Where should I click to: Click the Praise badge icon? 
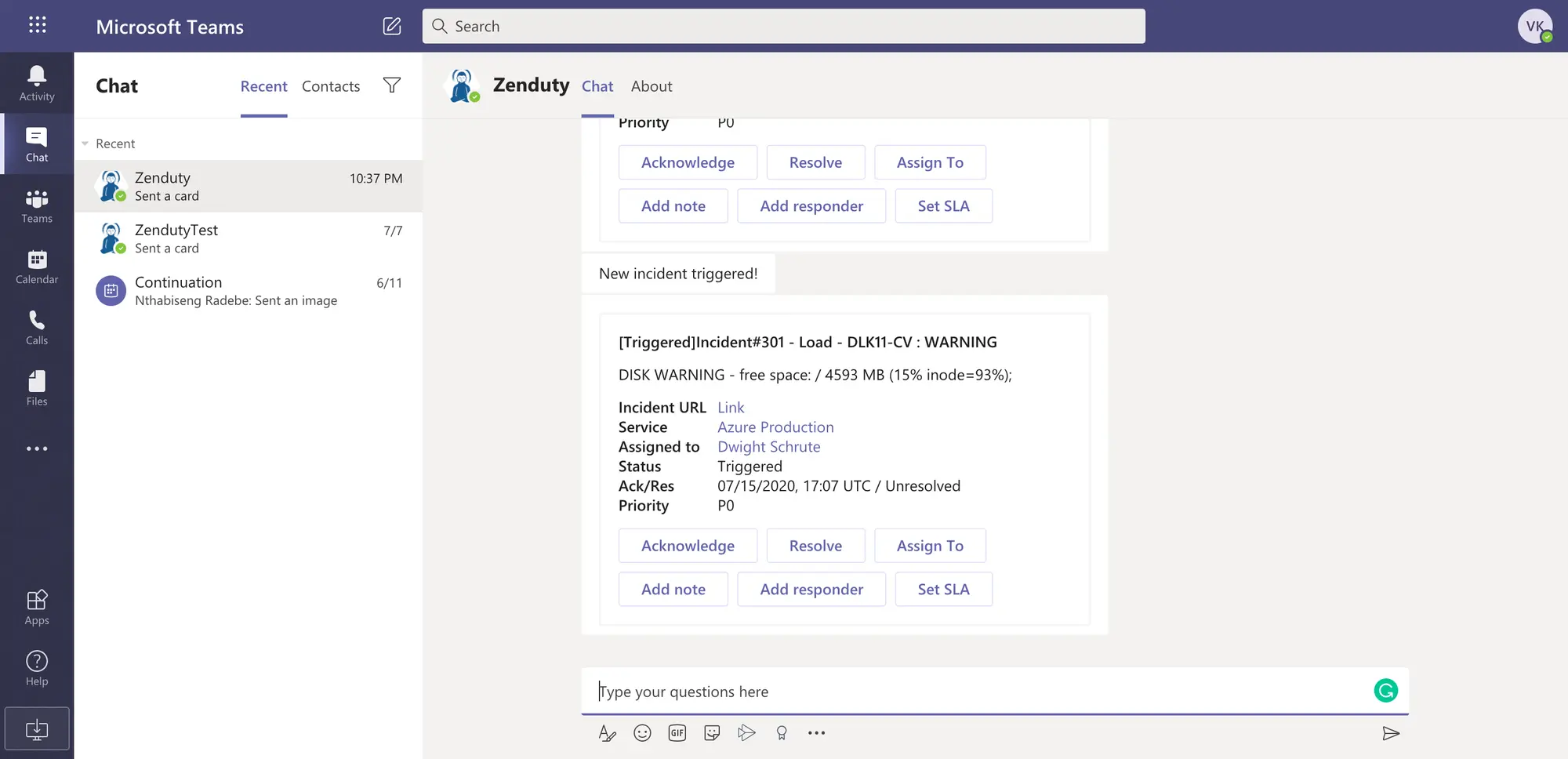782,733
